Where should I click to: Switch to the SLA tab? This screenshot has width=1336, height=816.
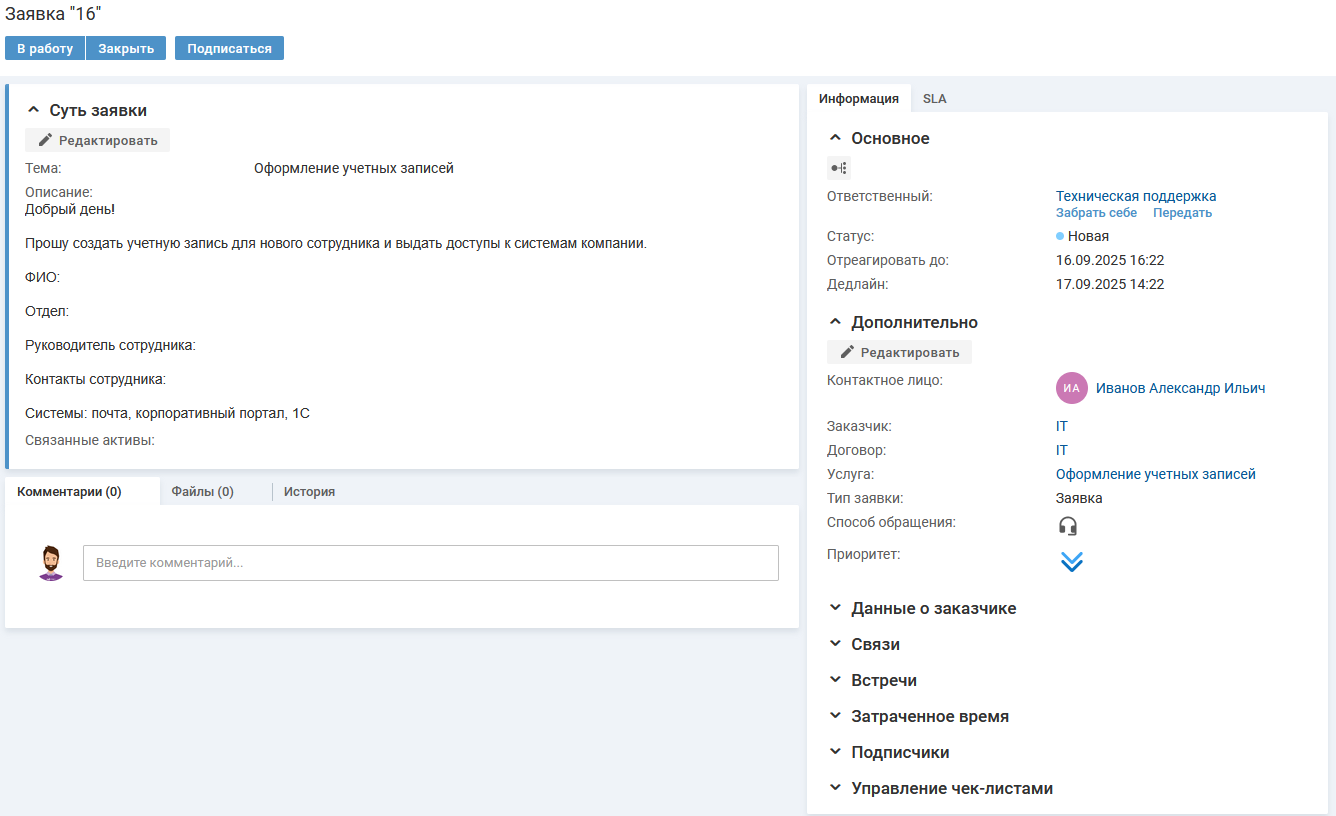[934, 99]
